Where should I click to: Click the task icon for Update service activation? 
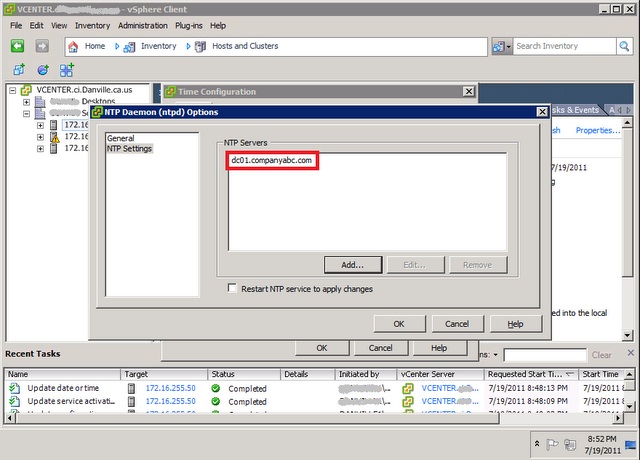point(14,401)
